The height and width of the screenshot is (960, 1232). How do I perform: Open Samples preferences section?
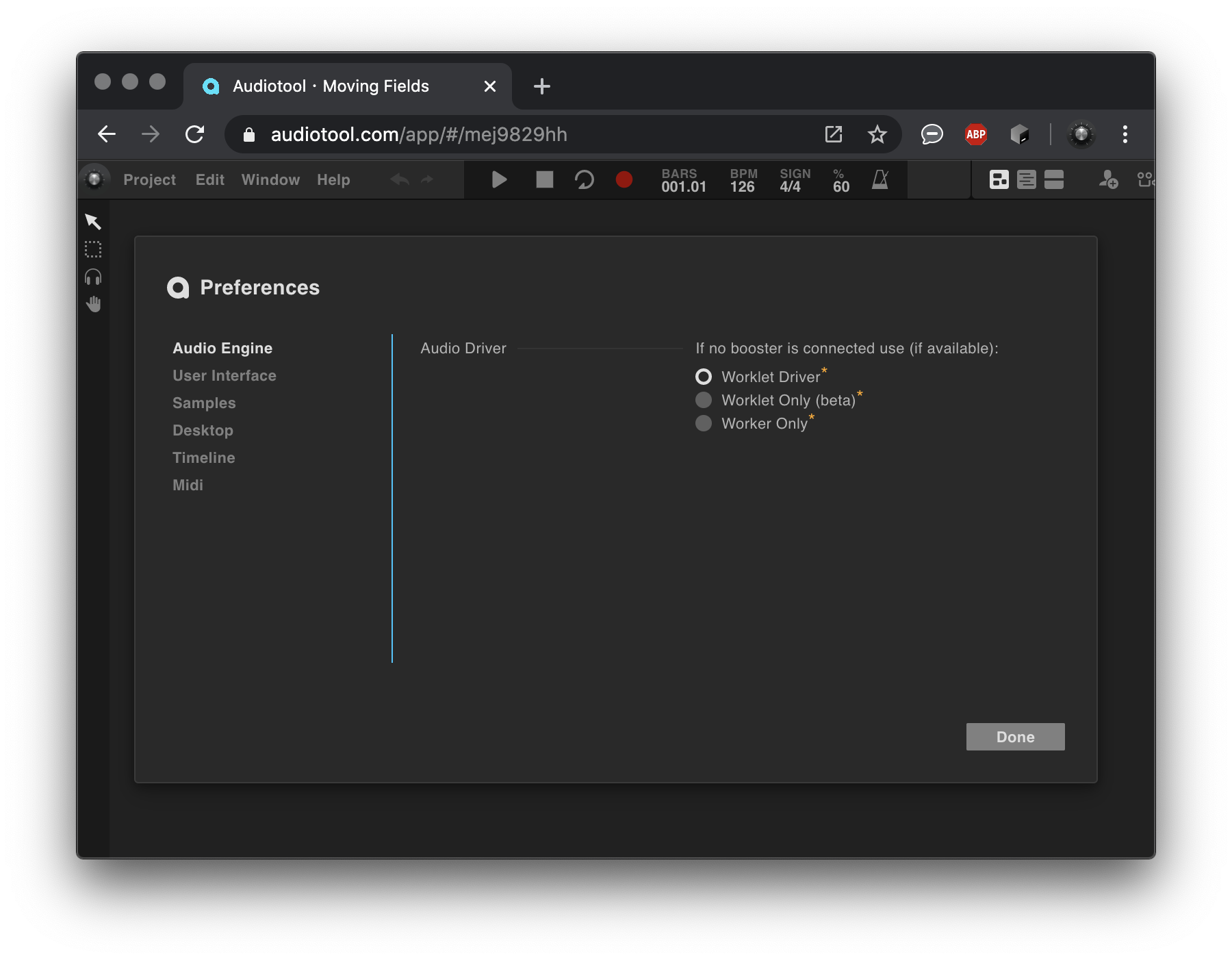point(204,403)
